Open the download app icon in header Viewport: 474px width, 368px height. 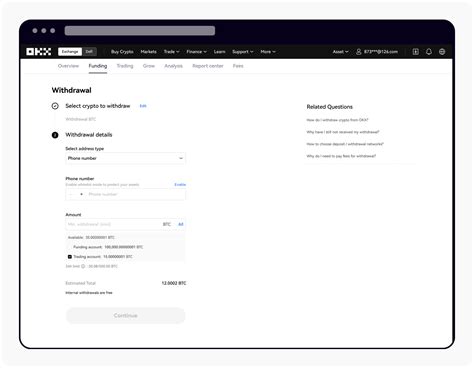(x=415, y=52)
